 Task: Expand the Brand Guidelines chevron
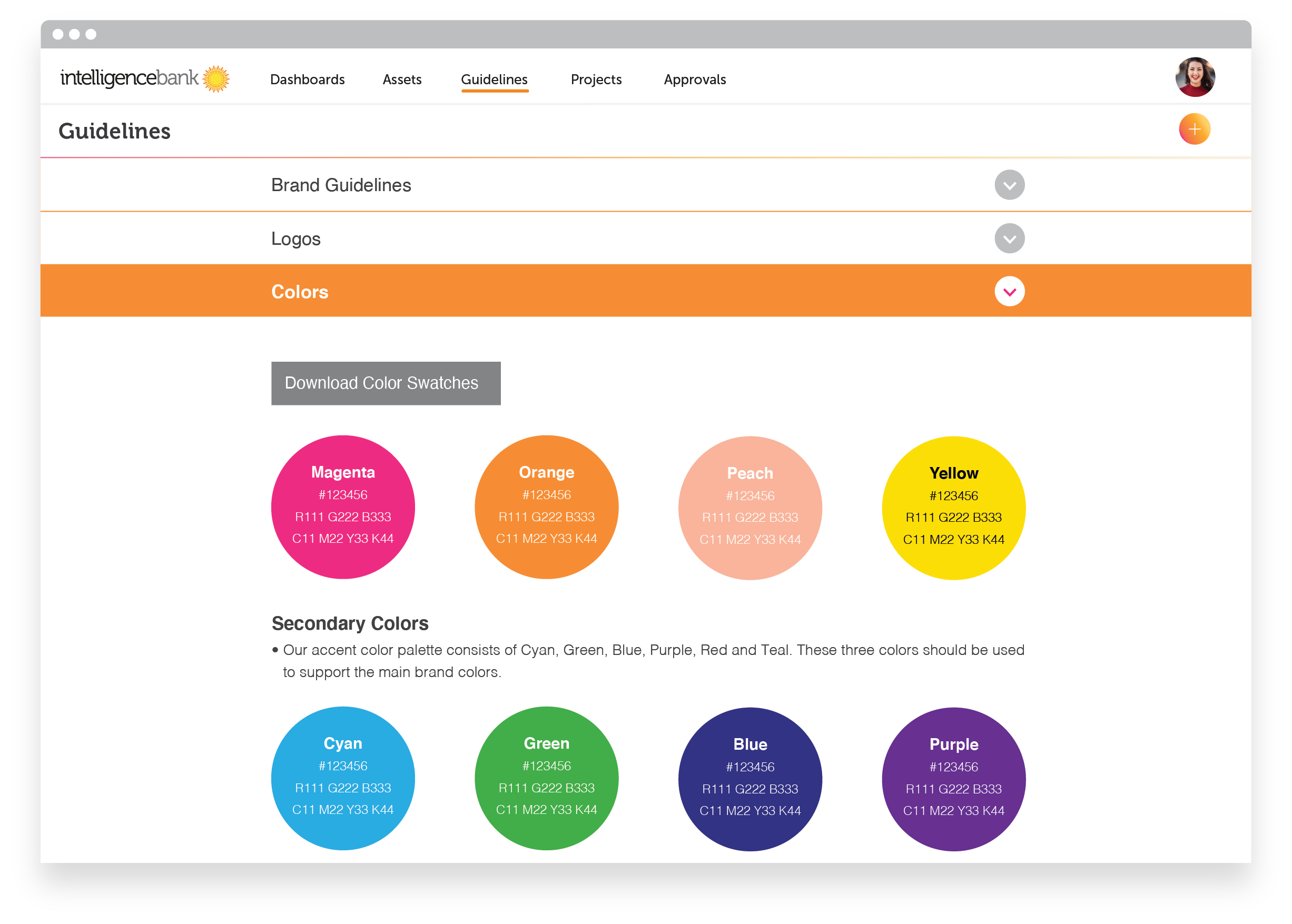[x=1009, y=185]
